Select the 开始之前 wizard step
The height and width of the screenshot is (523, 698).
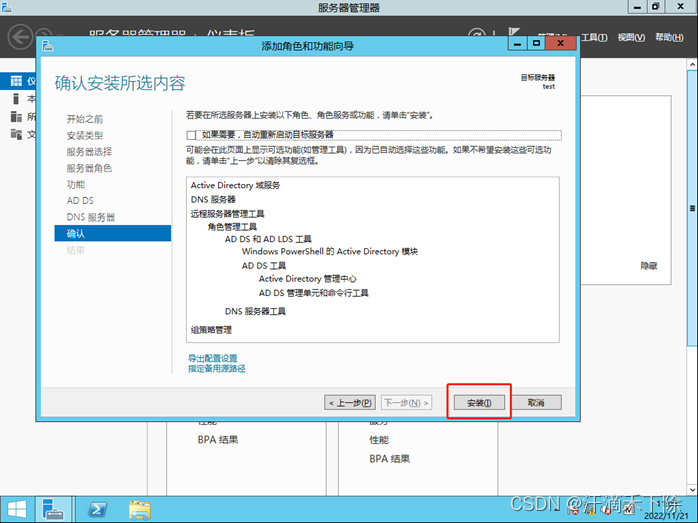(x=85, y=119)
